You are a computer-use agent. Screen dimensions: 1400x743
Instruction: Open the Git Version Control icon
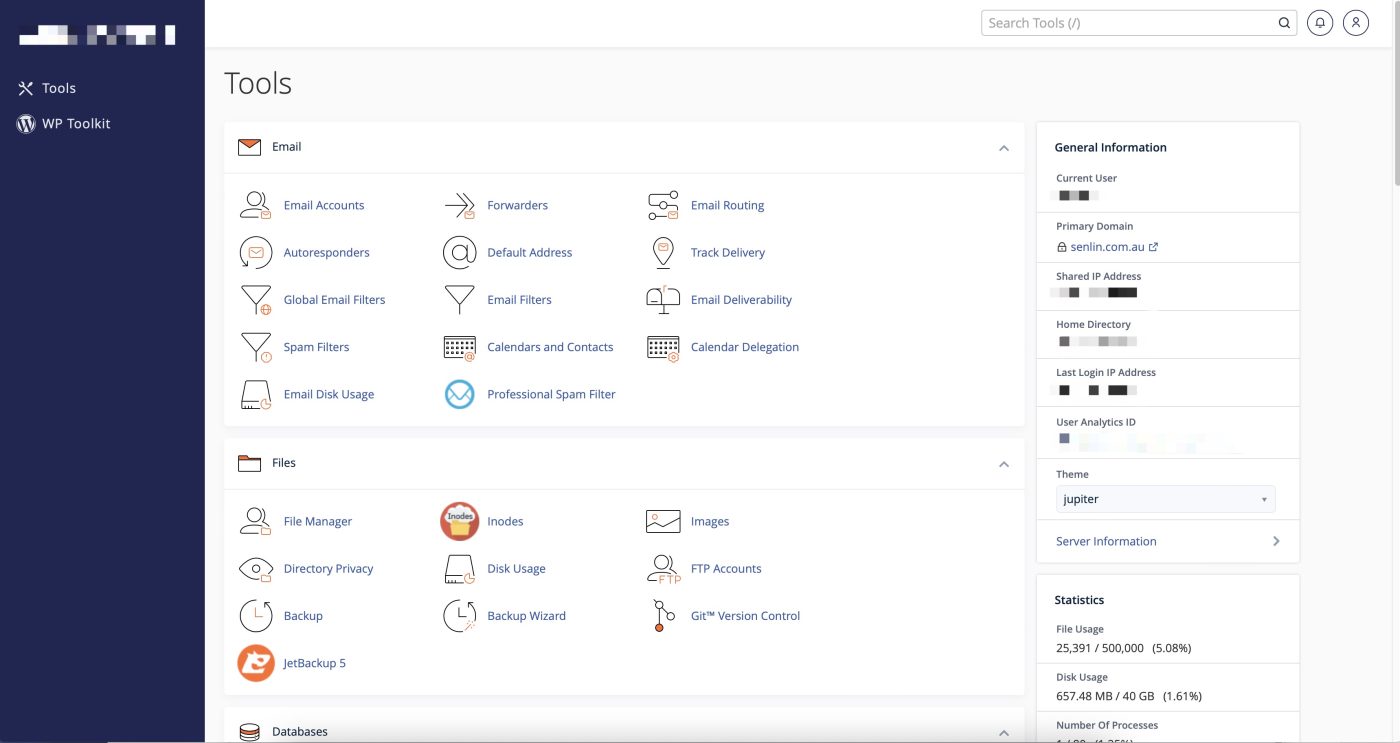click(662, 616)
